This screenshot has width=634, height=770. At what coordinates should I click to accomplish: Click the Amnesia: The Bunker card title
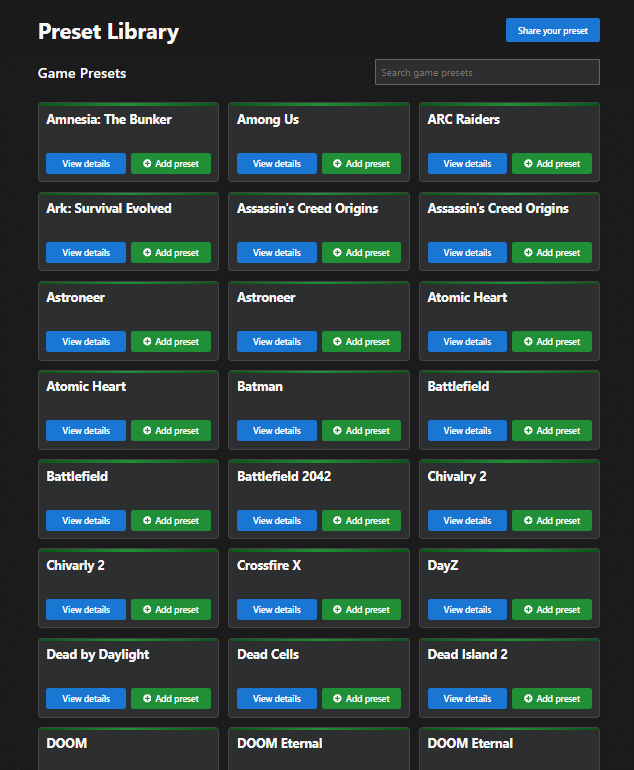109,119
